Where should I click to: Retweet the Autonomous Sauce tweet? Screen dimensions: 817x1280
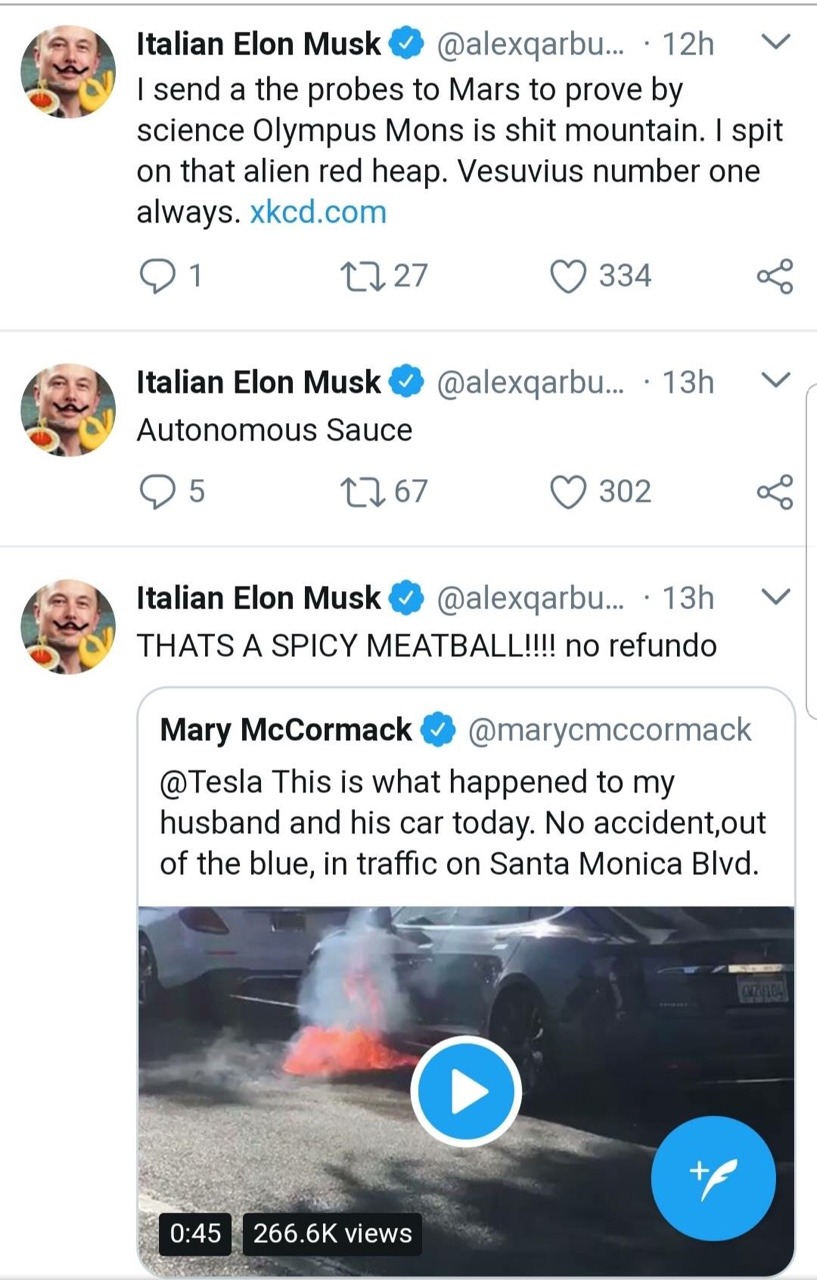pyautogui.click(x=357, y=491)
